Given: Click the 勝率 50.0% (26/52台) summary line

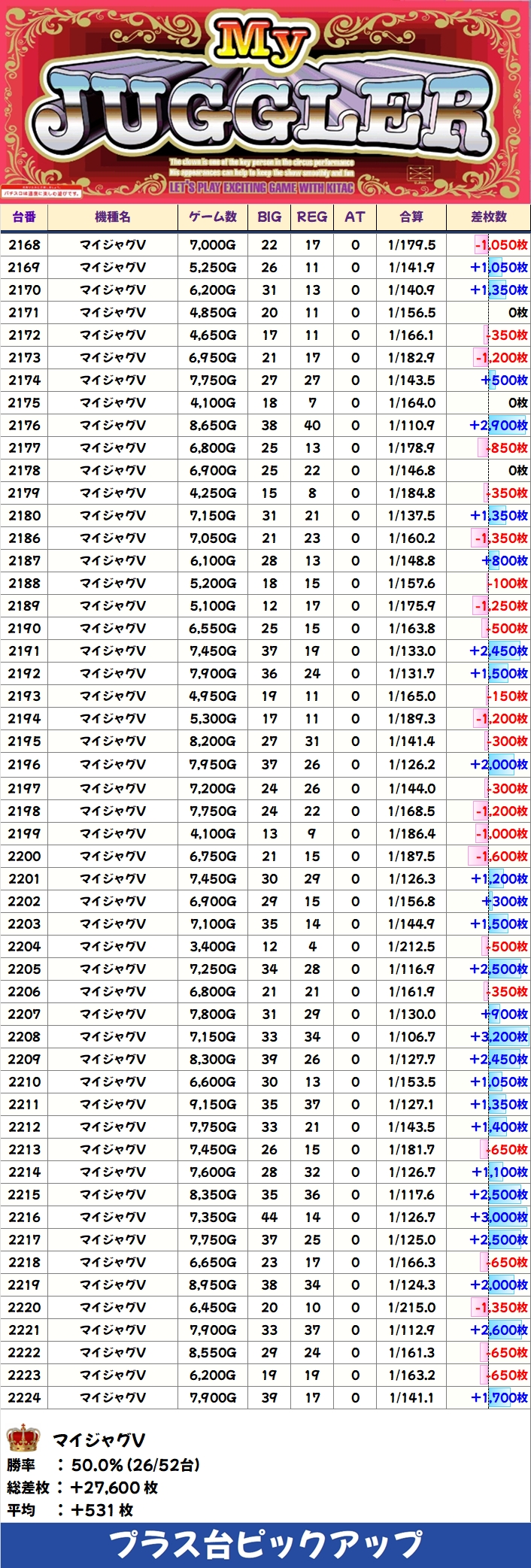Looking at the screenshot, I should click(x=103, y=1465).
